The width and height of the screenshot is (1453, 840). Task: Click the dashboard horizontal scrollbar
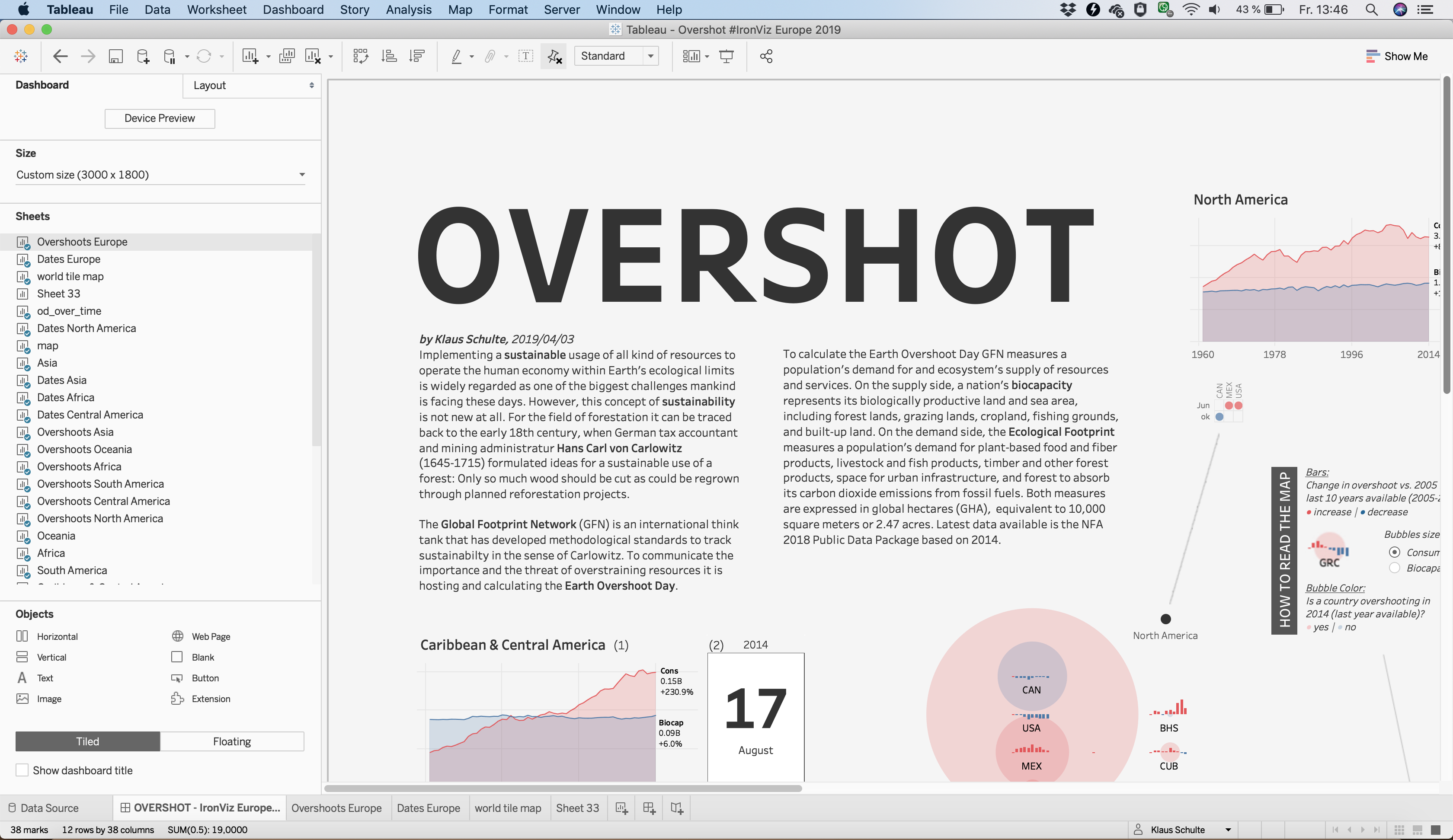pos(563,788)
